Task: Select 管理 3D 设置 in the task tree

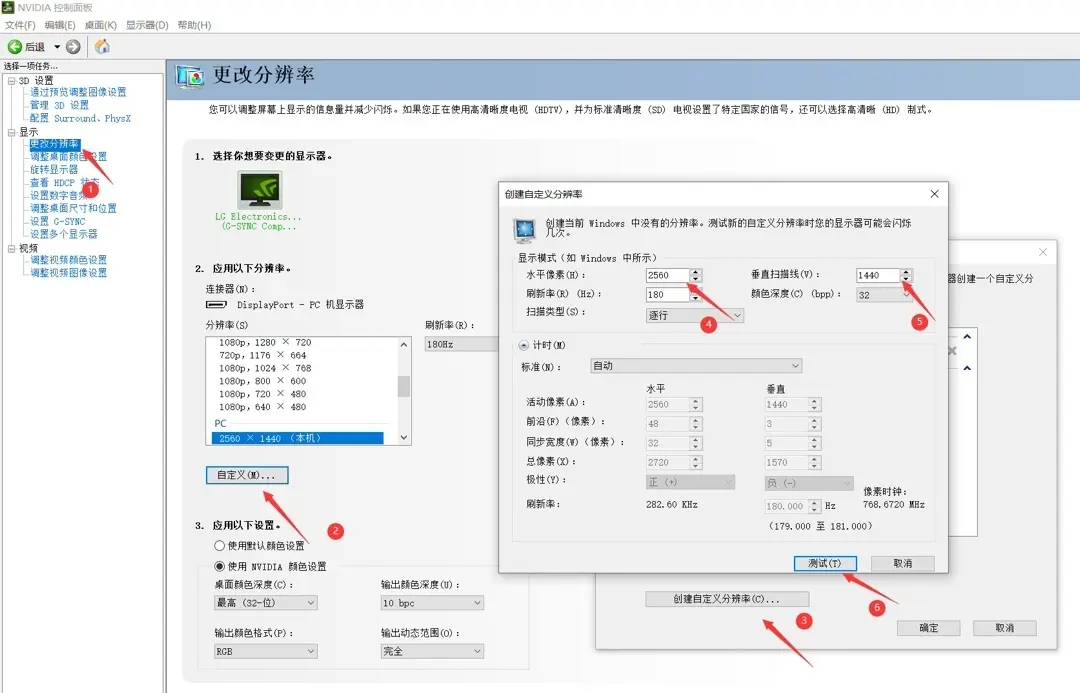Action: (59, 105)
